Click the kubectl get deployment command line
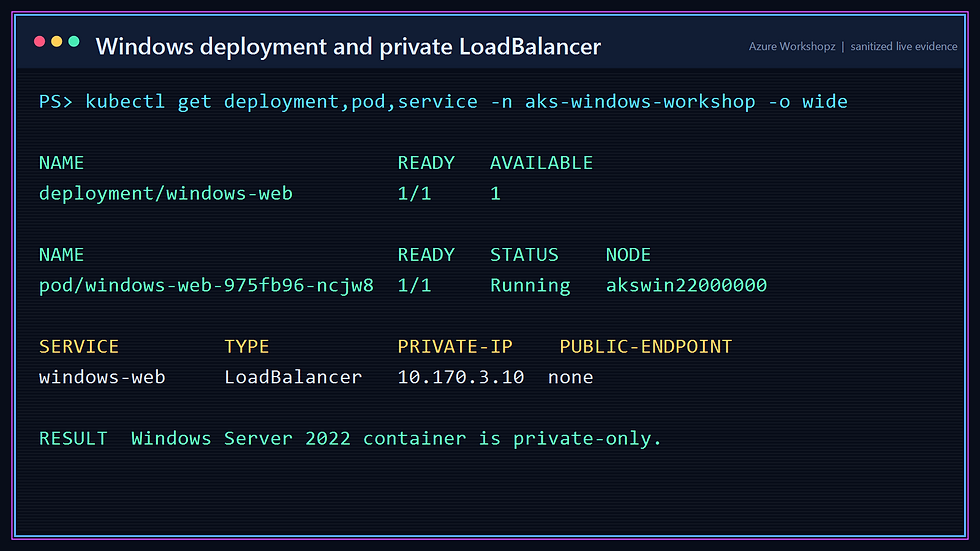Image resolution: width=980 pixels, height=551 pixels. pyautogui.click(x=443, y=102)
